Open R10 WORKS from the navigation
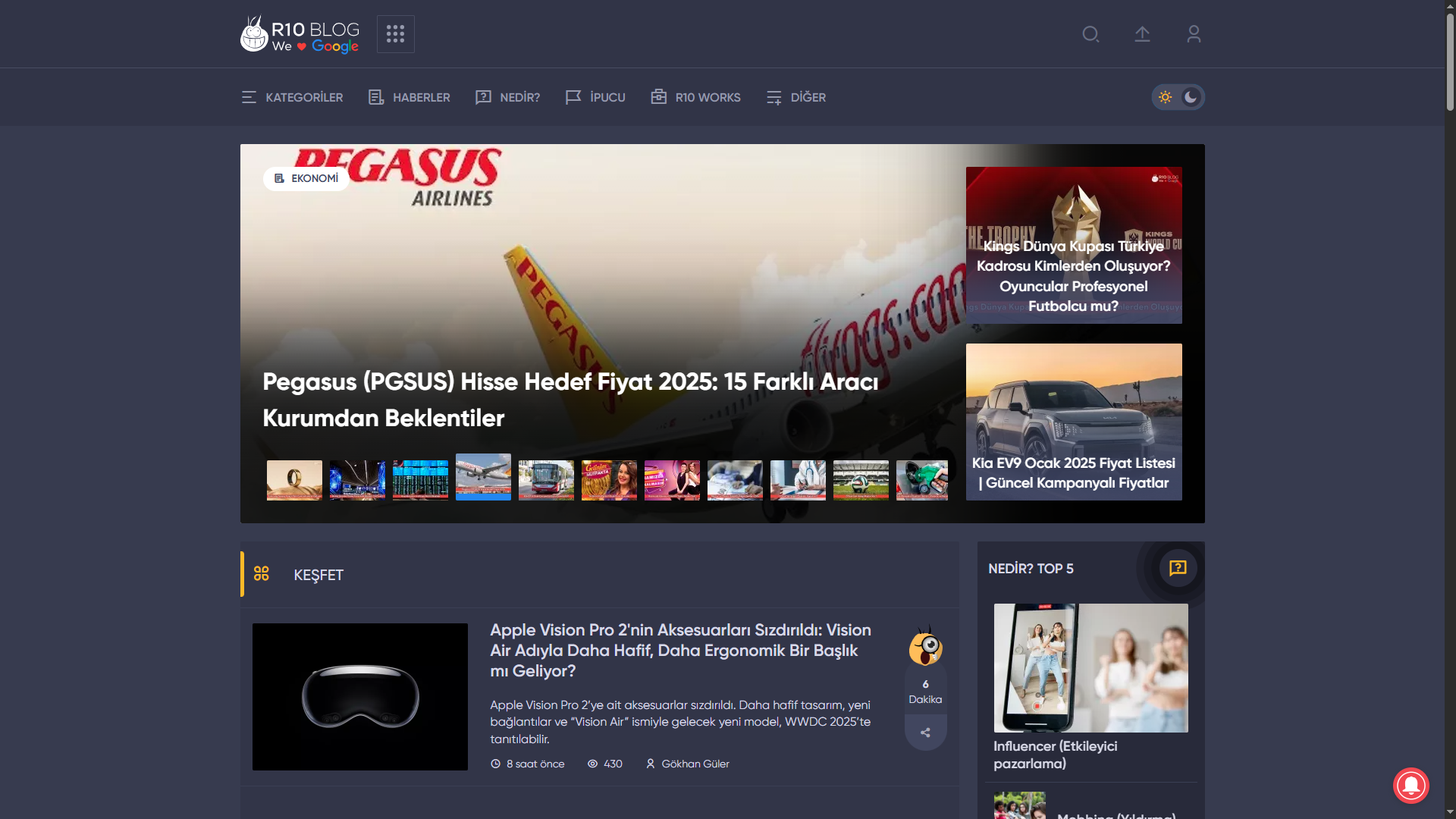This screenshot has height=819, width=1456. tap(695, 97)
